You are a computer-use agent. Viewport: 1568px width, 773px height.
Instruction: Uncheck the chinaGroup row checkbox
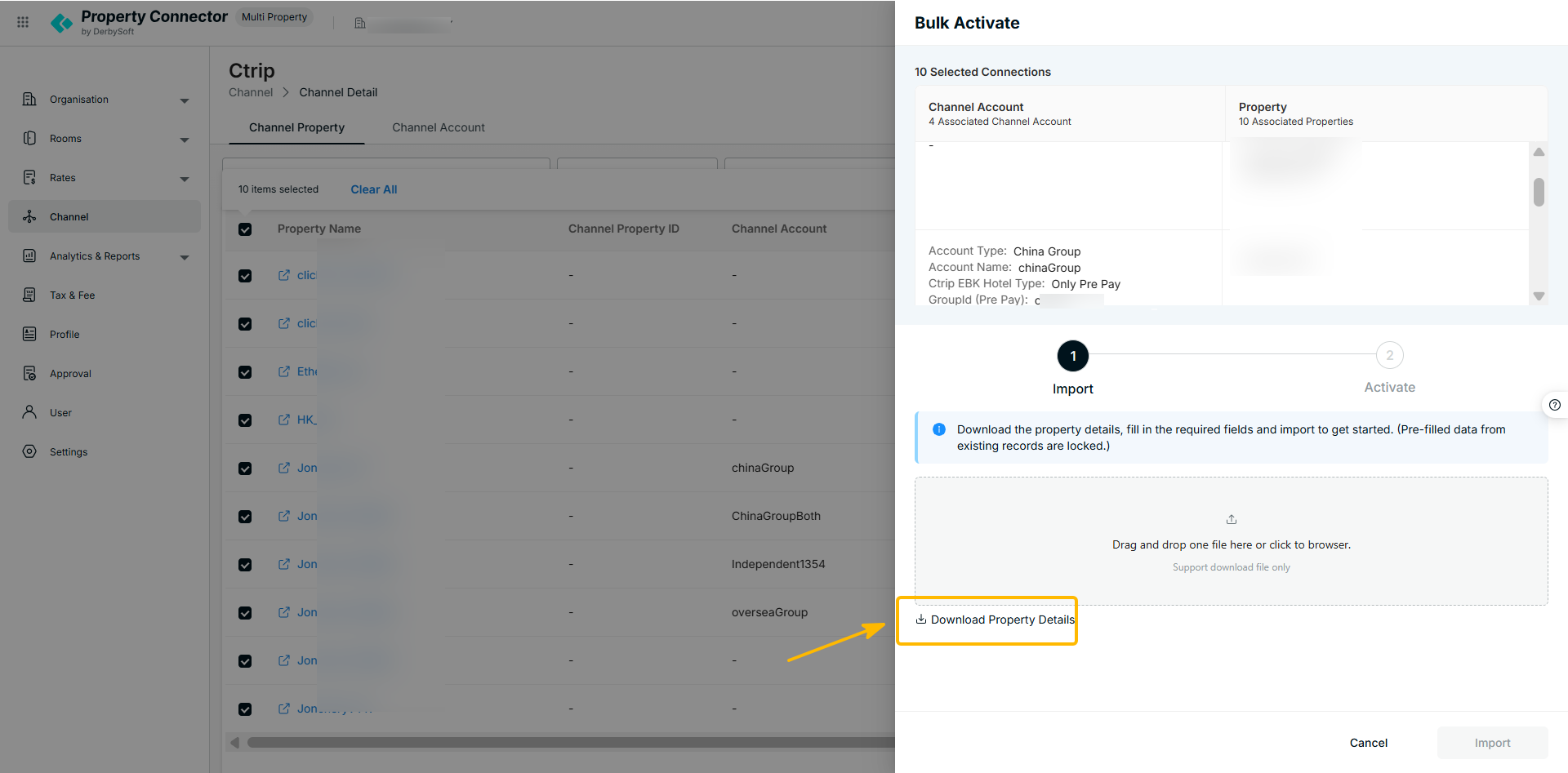pos(245,469)
